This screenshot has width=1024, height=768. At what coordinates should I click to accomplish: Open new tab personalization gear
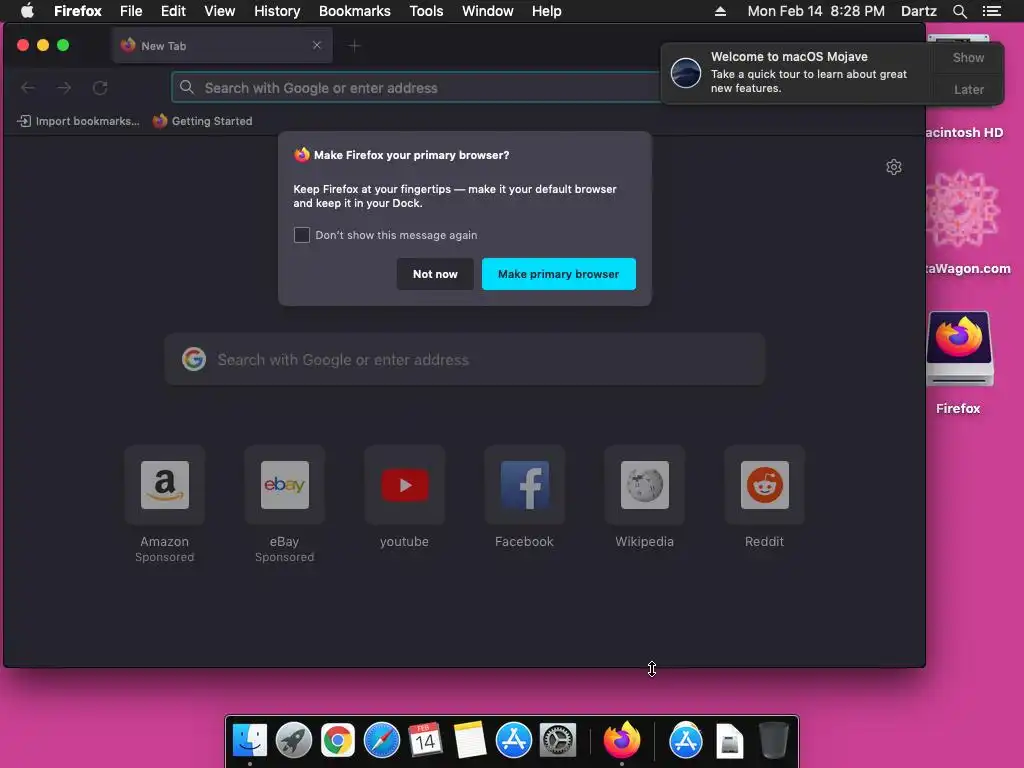[x=894, y=167]
